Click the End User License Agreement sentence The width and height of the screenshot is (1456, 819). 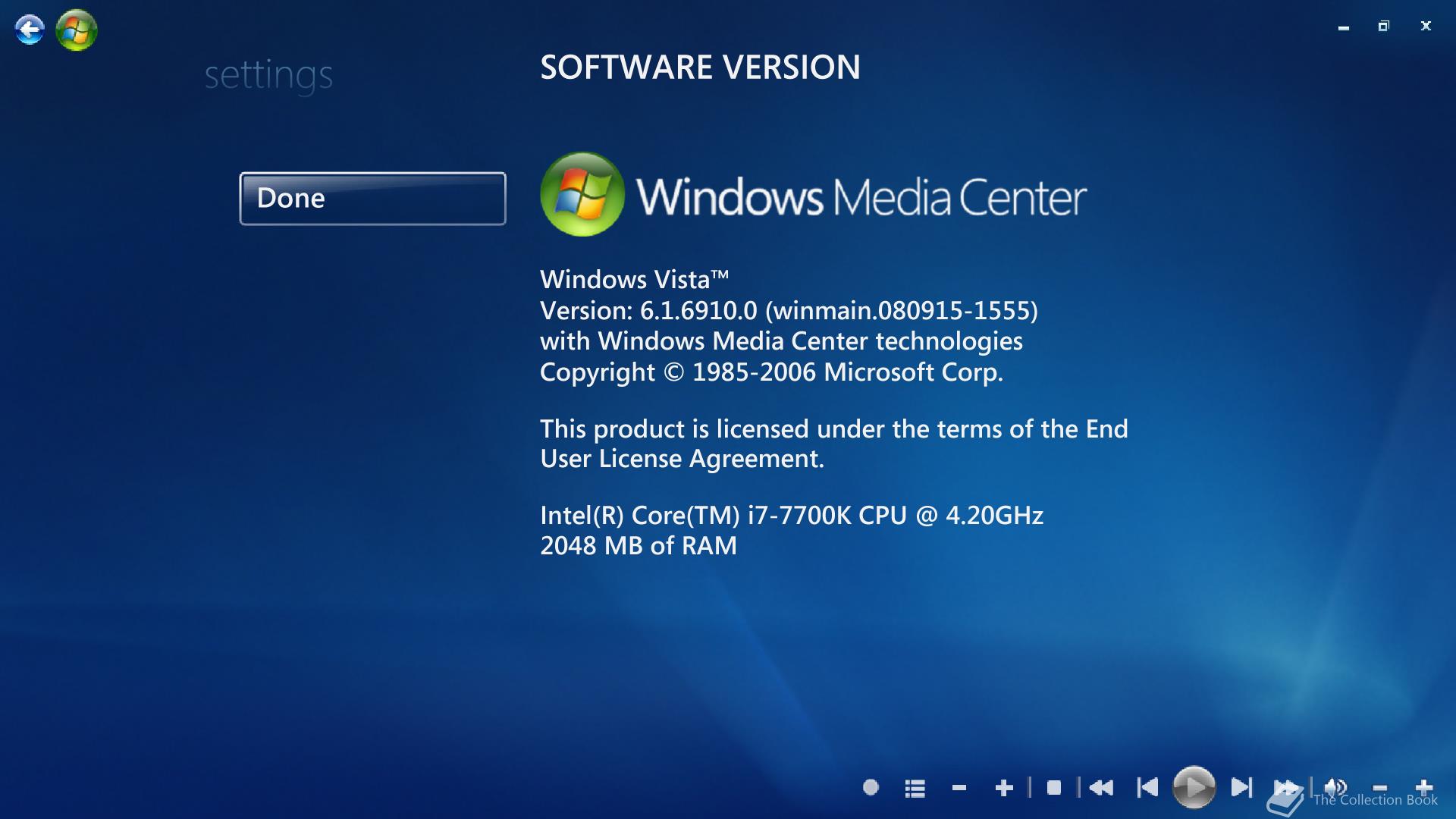(x=834, y=444)
